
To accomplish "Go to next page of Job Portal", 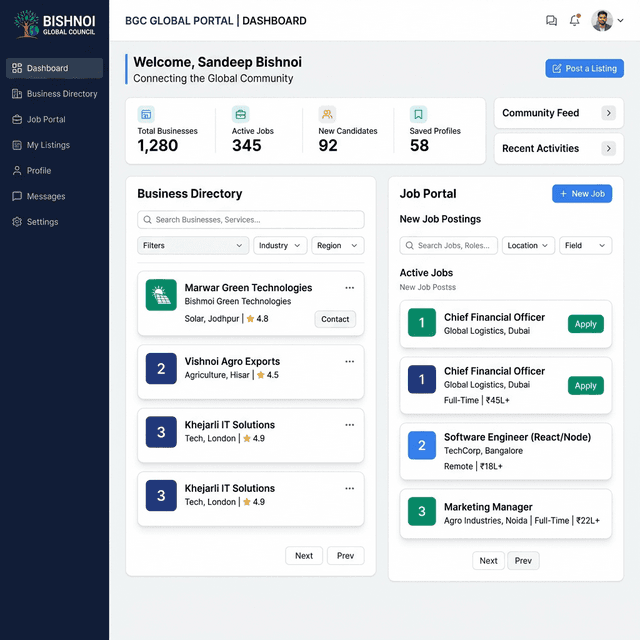I will pos(489,561).
